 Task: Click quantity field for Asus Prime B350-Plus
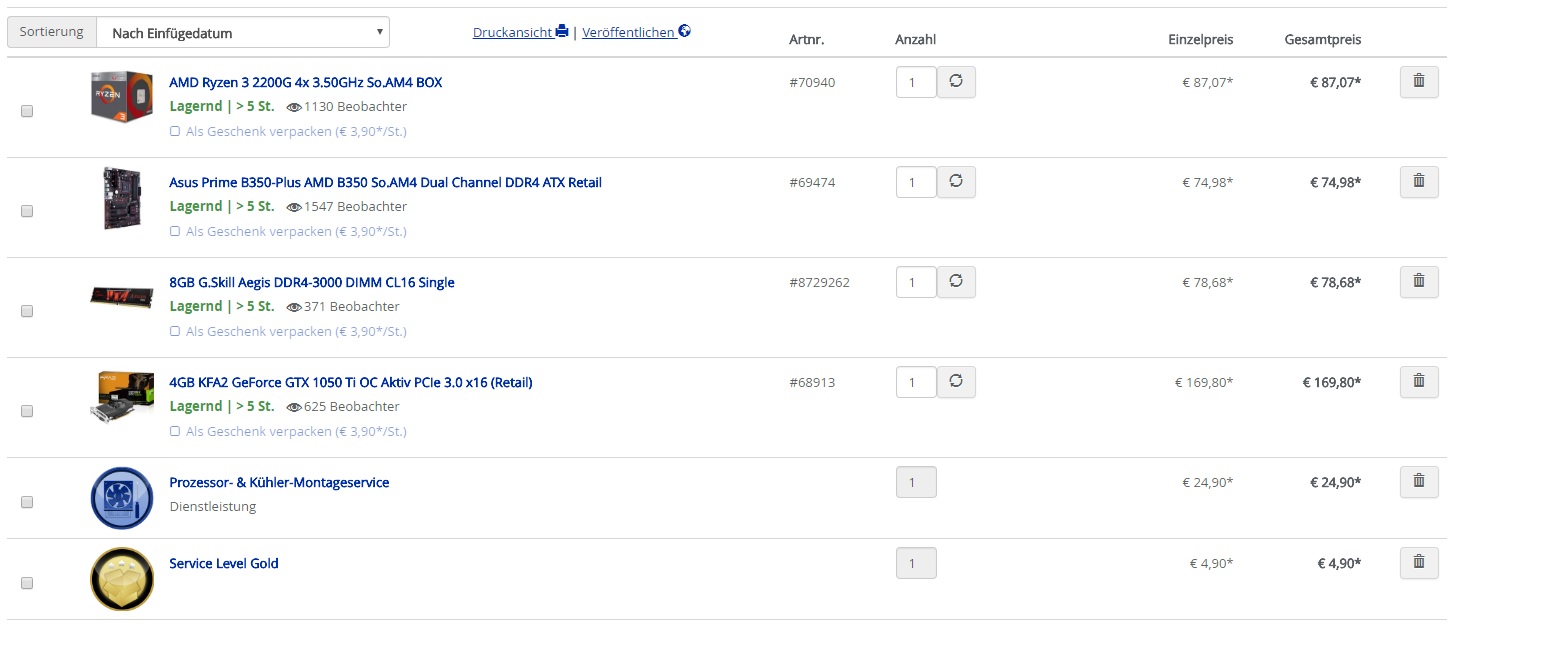pyautogui.click(x=916, y=182)
